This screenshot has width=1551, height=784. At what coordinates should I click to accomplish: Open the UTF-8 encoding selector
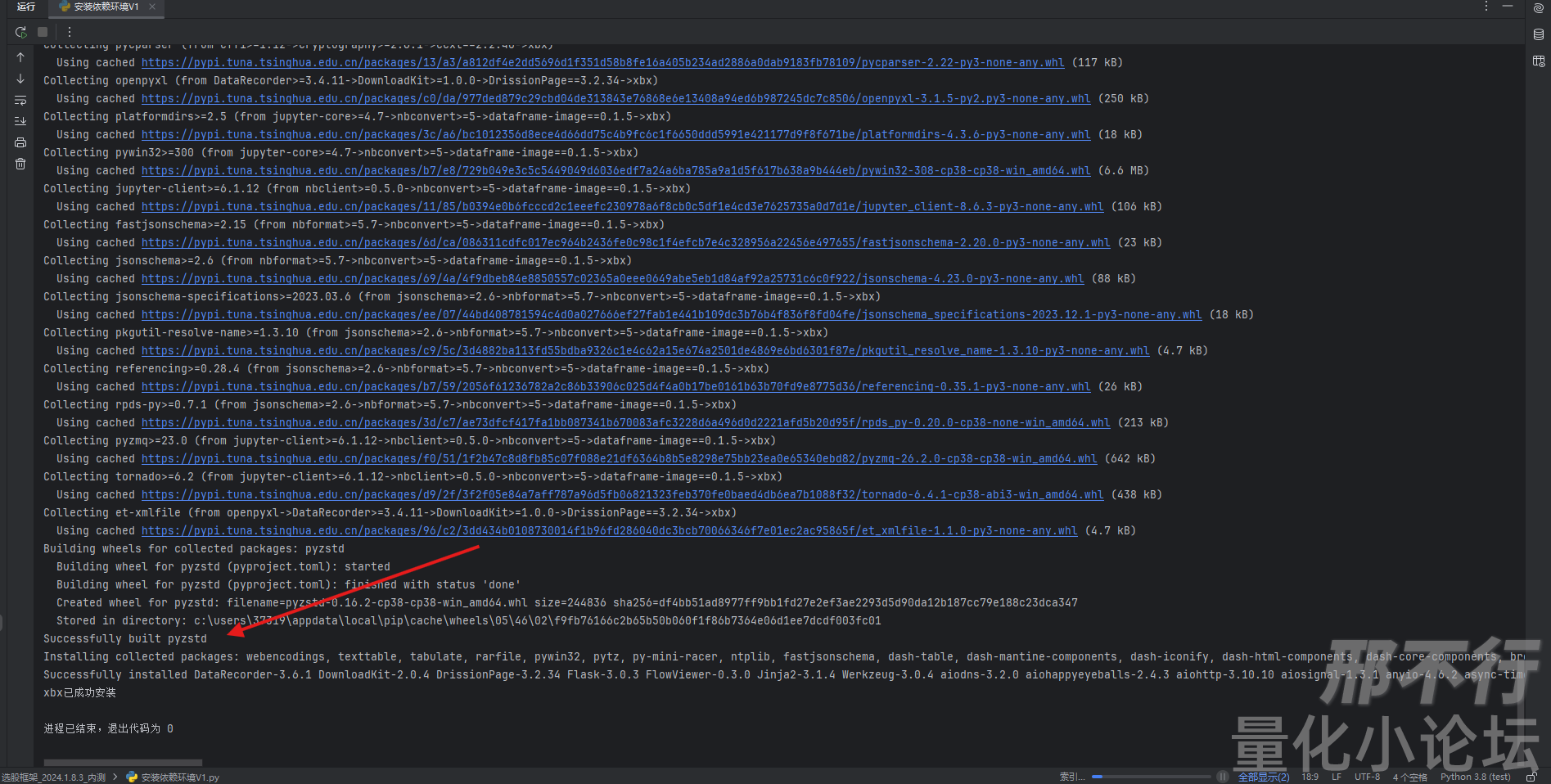(x=1367, y=777)
